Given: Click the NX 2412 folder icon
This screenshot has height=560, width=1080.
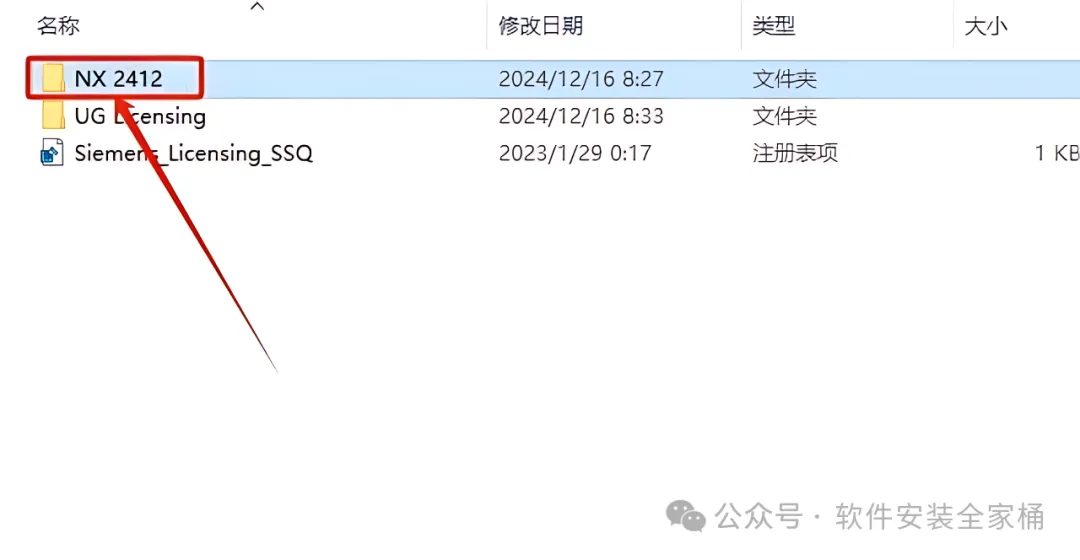Looking at the screenshot, I should [x=53, y=79].
